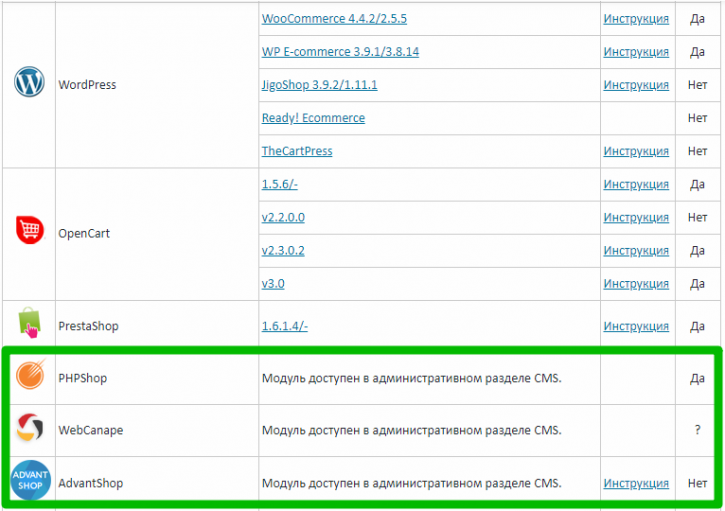
Task: Click Да in the PHPShop row
Action: pyautogui.click(x=697, y=378)
